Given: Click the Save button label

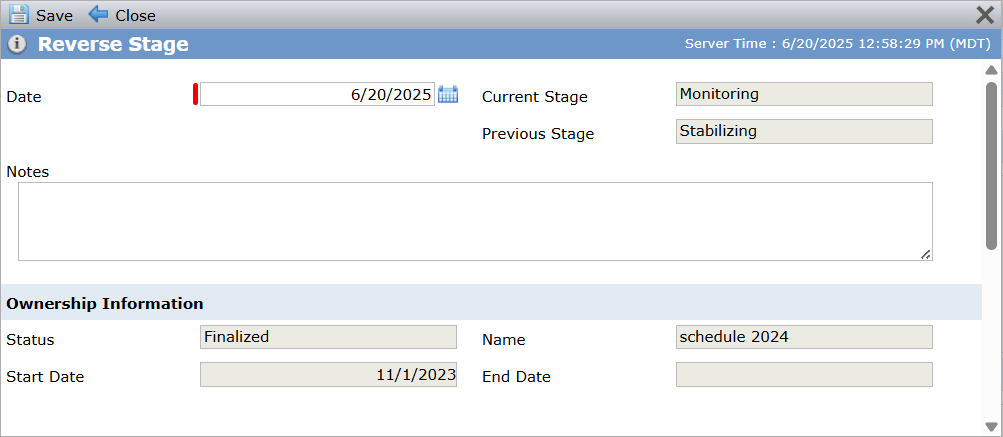Looking at the screenshot, I should (x=54, y=15).
